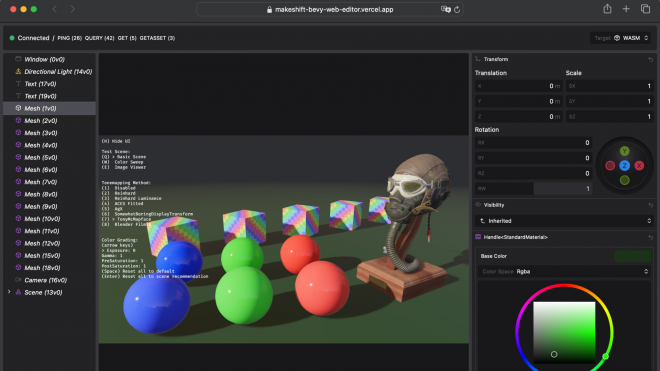The height and width of the screenshot is (371, 660).
Task: Open the Color Space Rgba dropdown
Action: pyautogui.click(x=564, y=272)
